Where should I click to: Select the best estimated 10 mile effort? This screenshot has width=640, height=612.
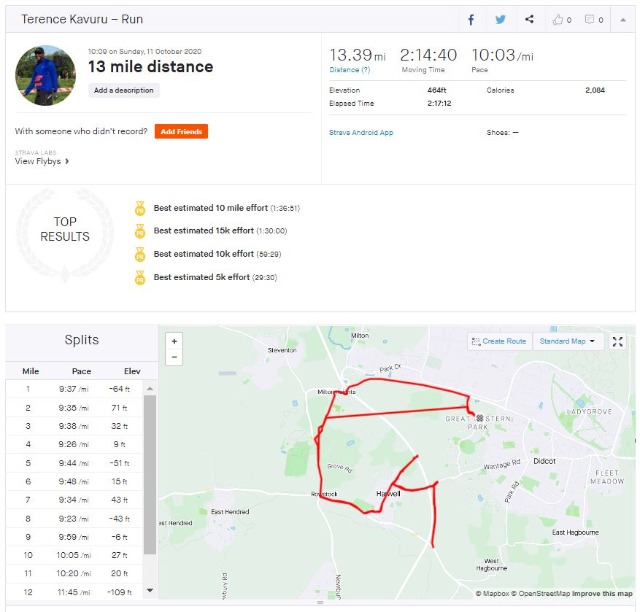pyautogui.click(x=211, y=208)
